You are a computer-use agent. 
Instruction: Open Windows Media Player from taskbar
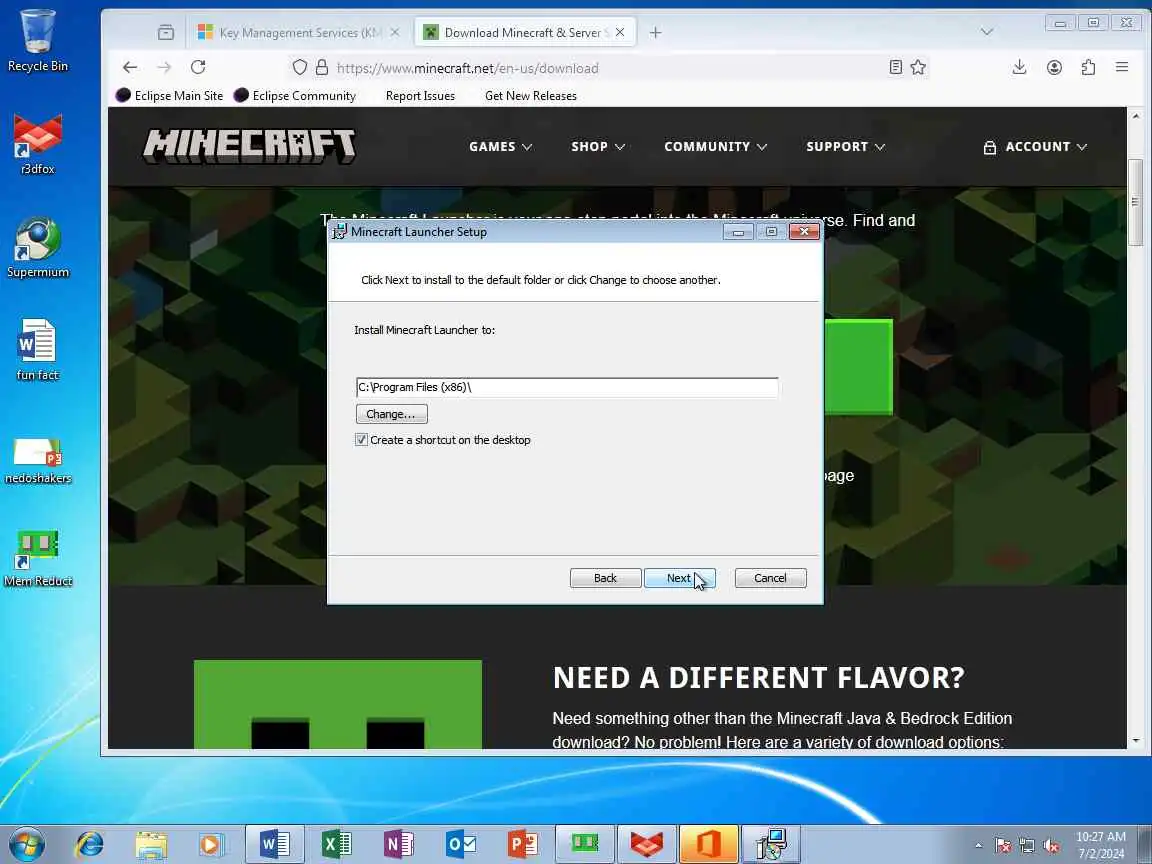click(x=212, y=844)
